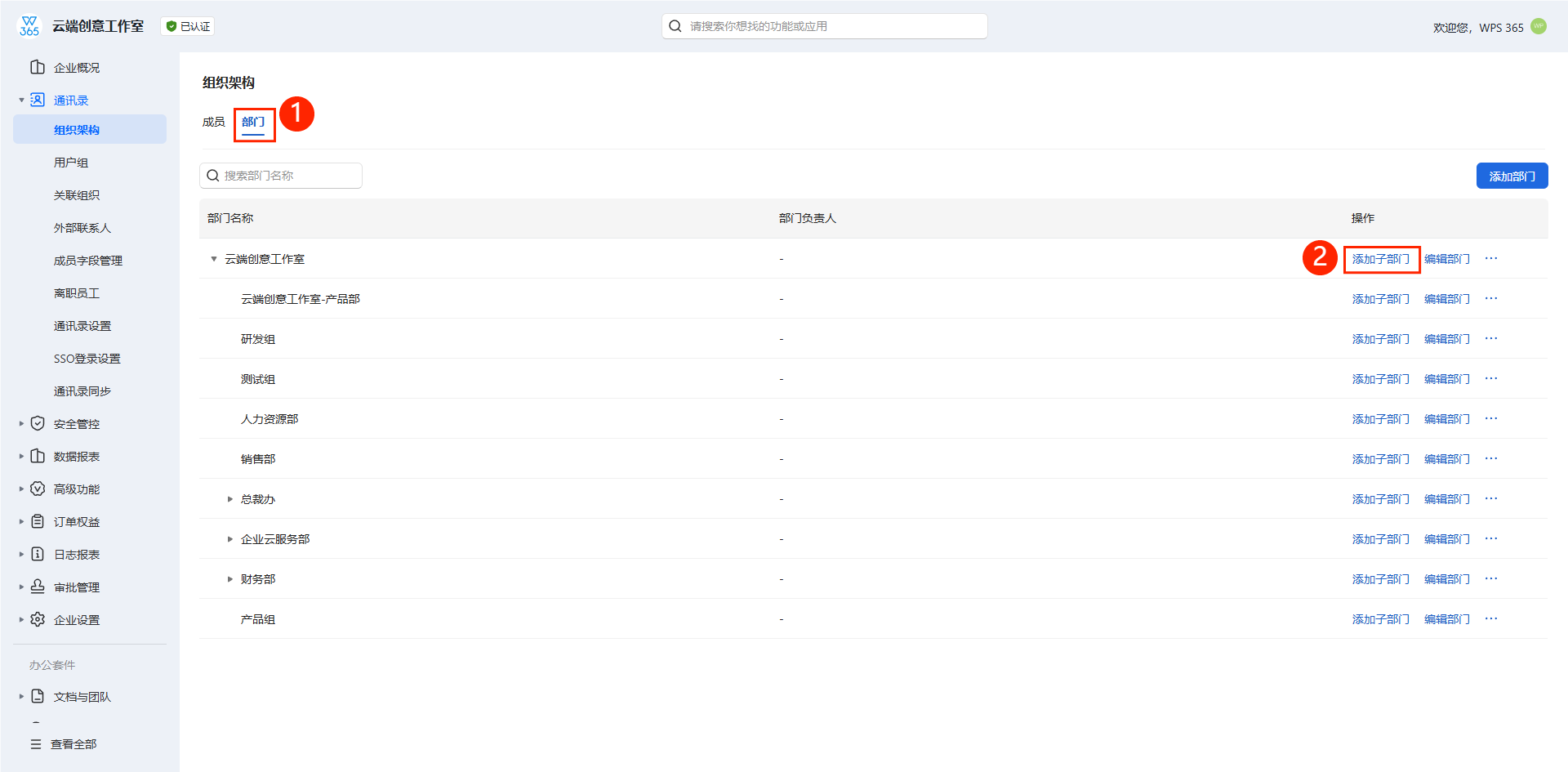Click the 通讯录 contacts icon
The height and width of the screenshot is (772, 1568).
[x=38, y=100]
